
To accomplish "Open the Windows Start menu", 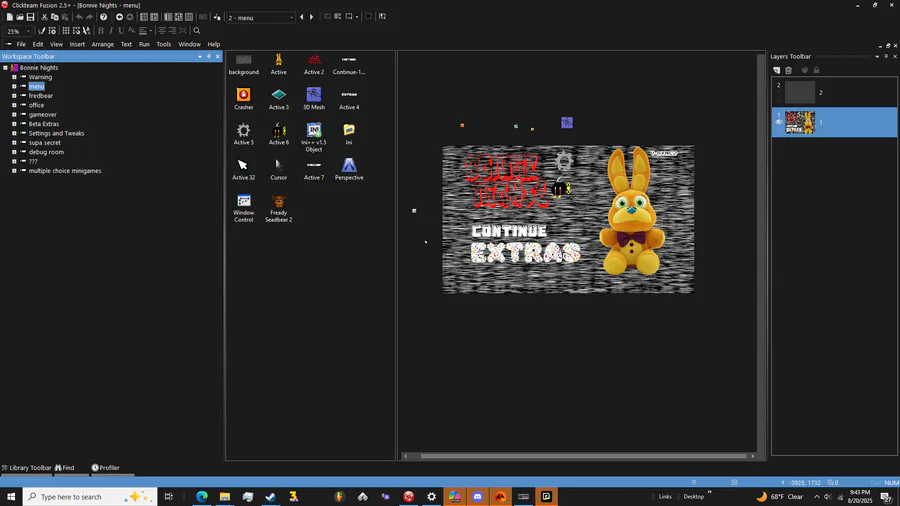I will pos(11,497).
